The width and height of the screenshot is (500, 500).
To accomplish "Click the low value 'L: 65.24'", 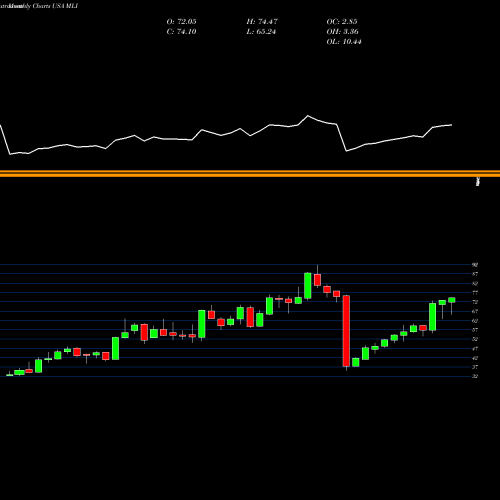I will (x=261, y=32).
